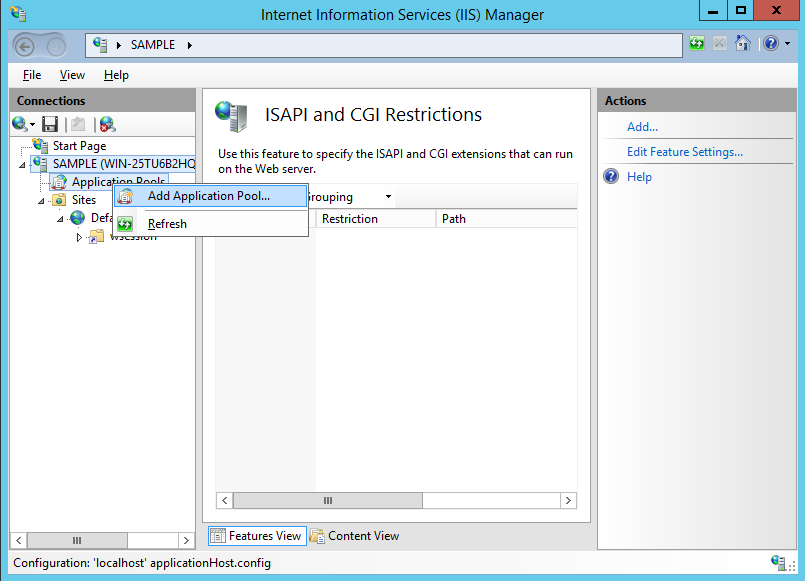Click left arrow of restrictions list scrollbar
The width and height of the screenshot is (806, 583).
(225, 501)
